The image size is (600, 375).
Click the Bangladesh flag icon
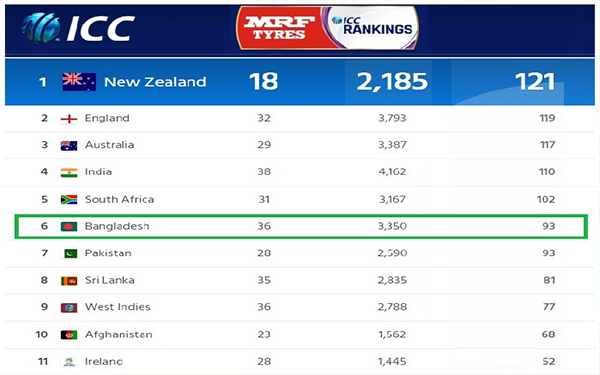point(69,227)
